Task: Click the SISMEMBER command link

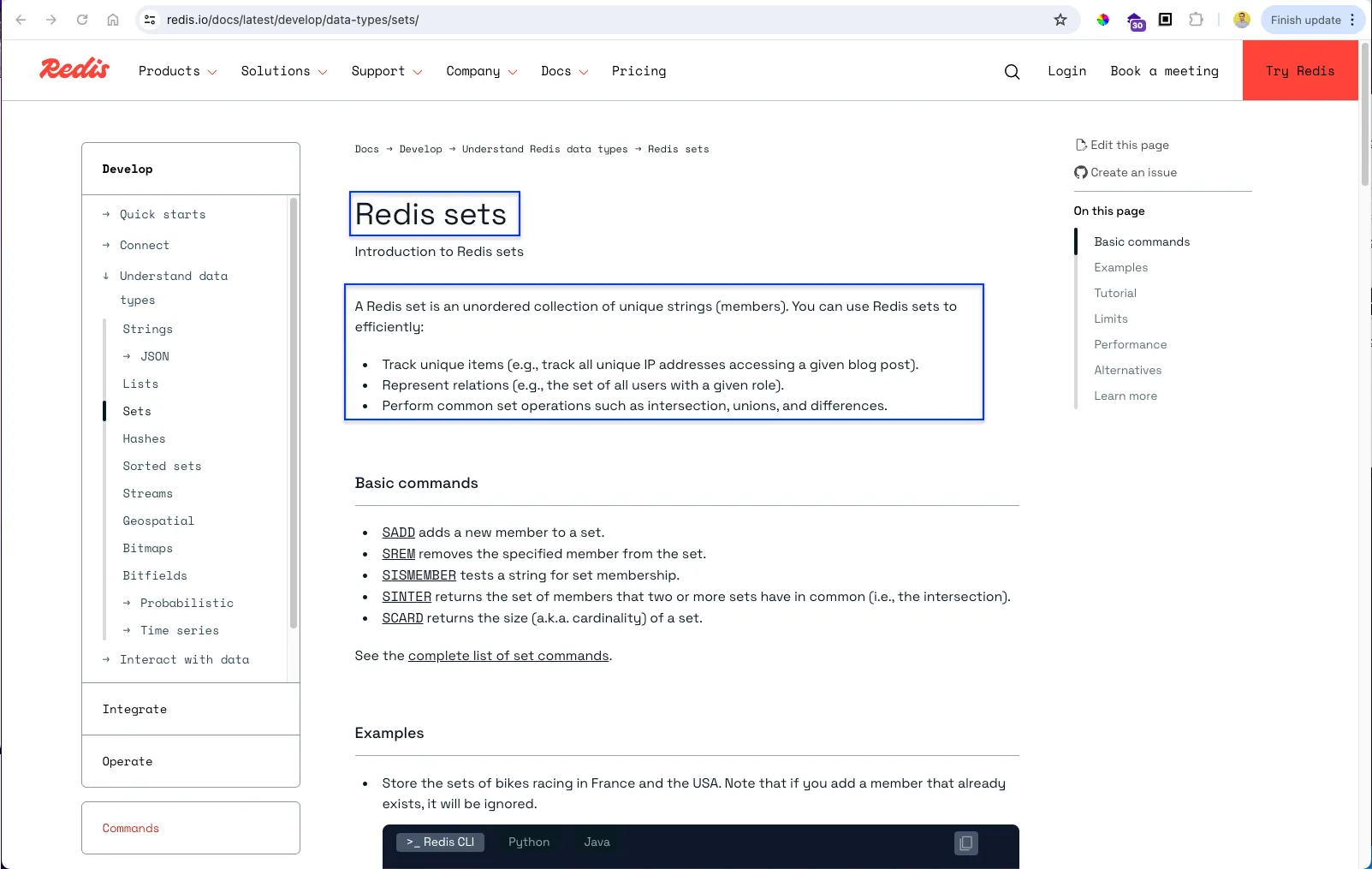Action: coord(419,575)
